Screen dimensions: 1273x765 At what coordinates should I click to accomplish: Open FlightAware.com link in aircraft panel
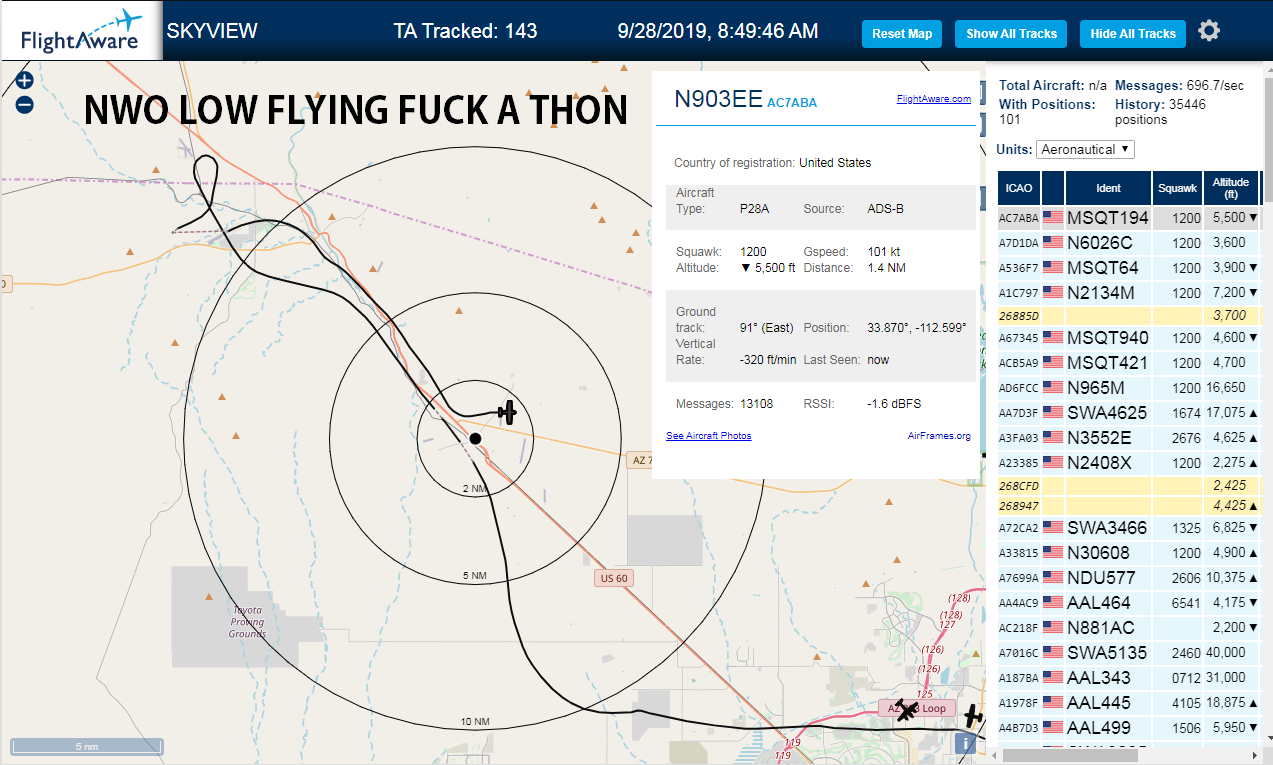(x=934, y=99)
